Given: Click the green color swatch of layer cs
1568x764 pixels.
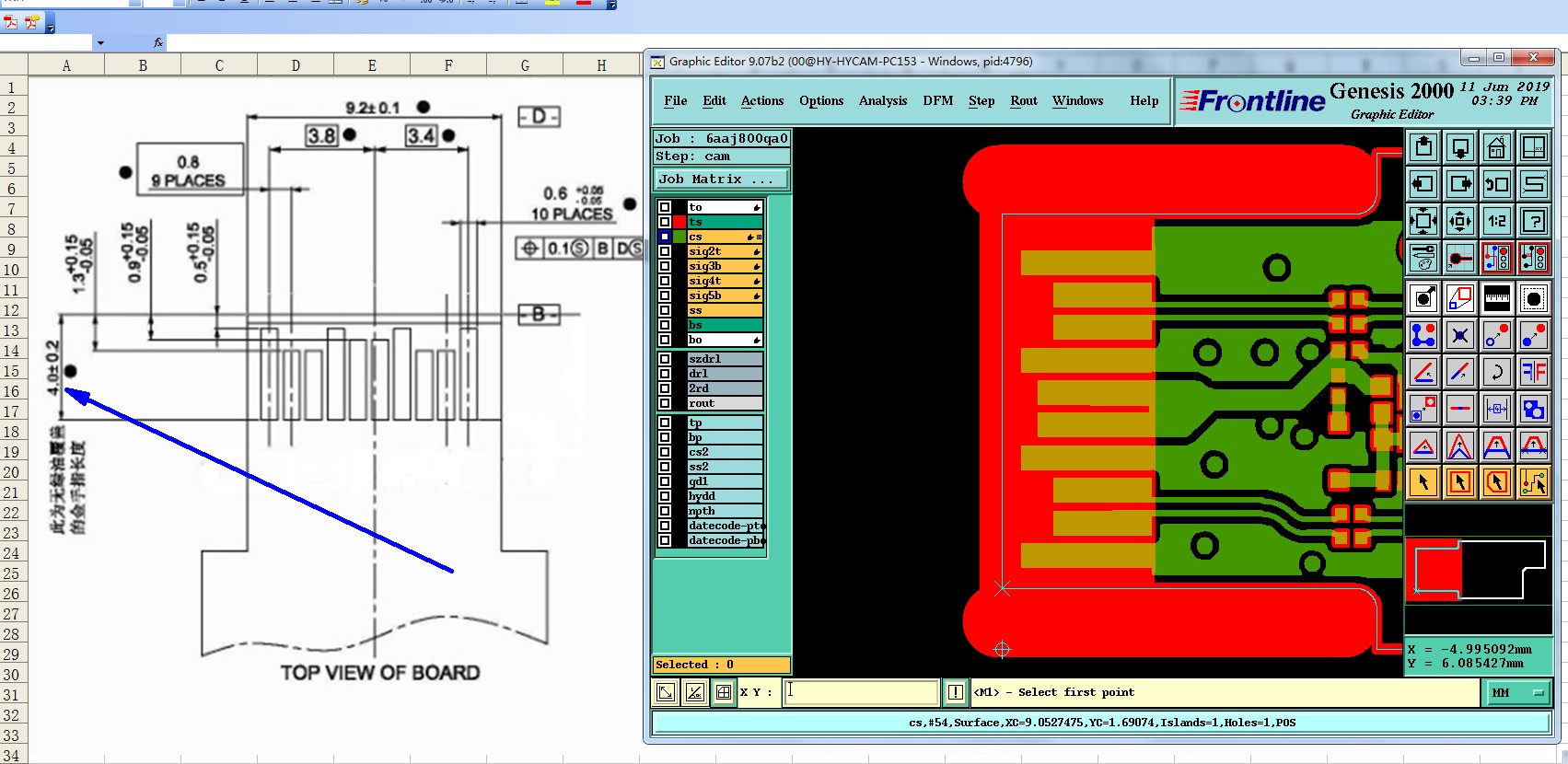Looking at the screenshot, I should [679, 237].
